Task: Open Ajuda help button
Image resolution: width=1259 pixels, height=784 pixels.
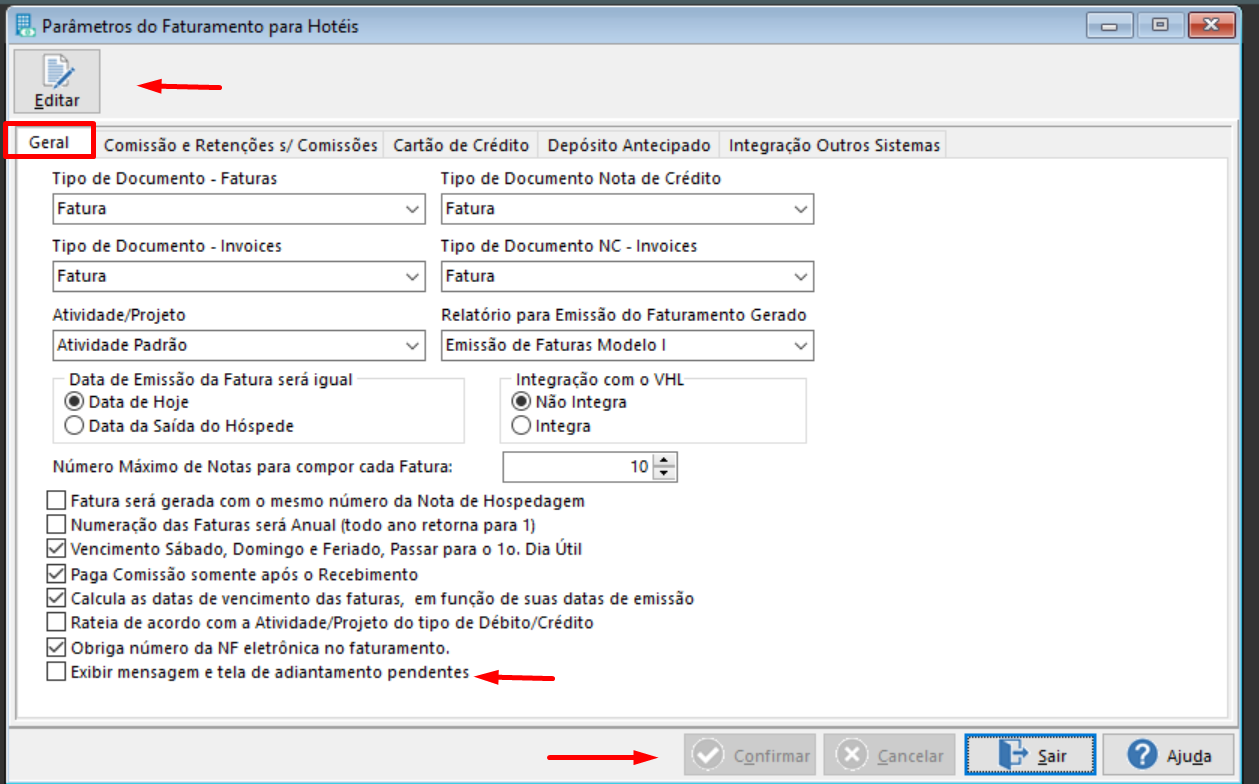Action: tap(1166, 756)
